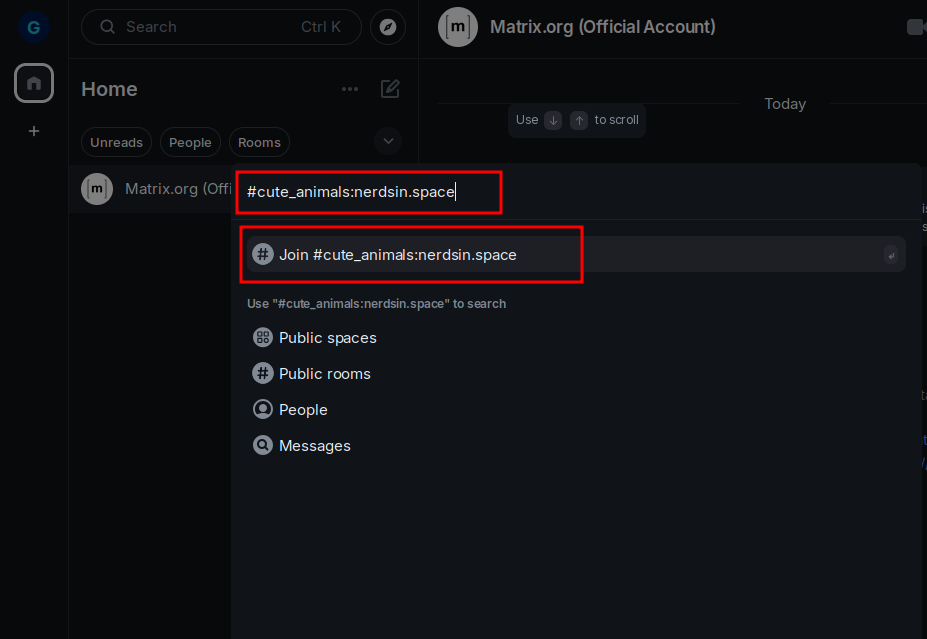Toggle the Rooms filter chip
Image resolution: width=927 pixels, height=639 pixels.
259,142
